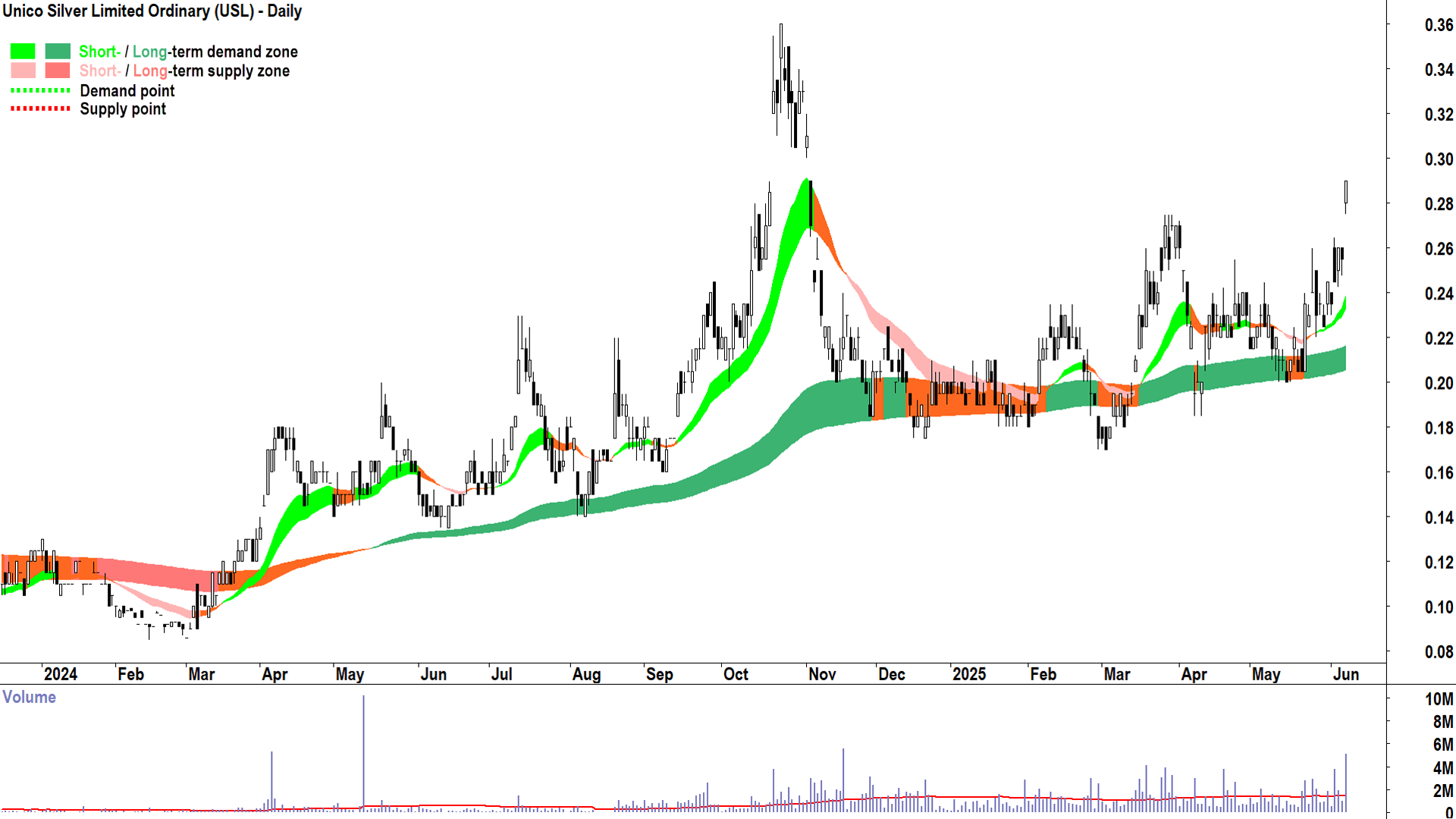Click the Feb label next to 2024
The height and width of the screenshot is (819, 1456).
(x=130, y=674)
